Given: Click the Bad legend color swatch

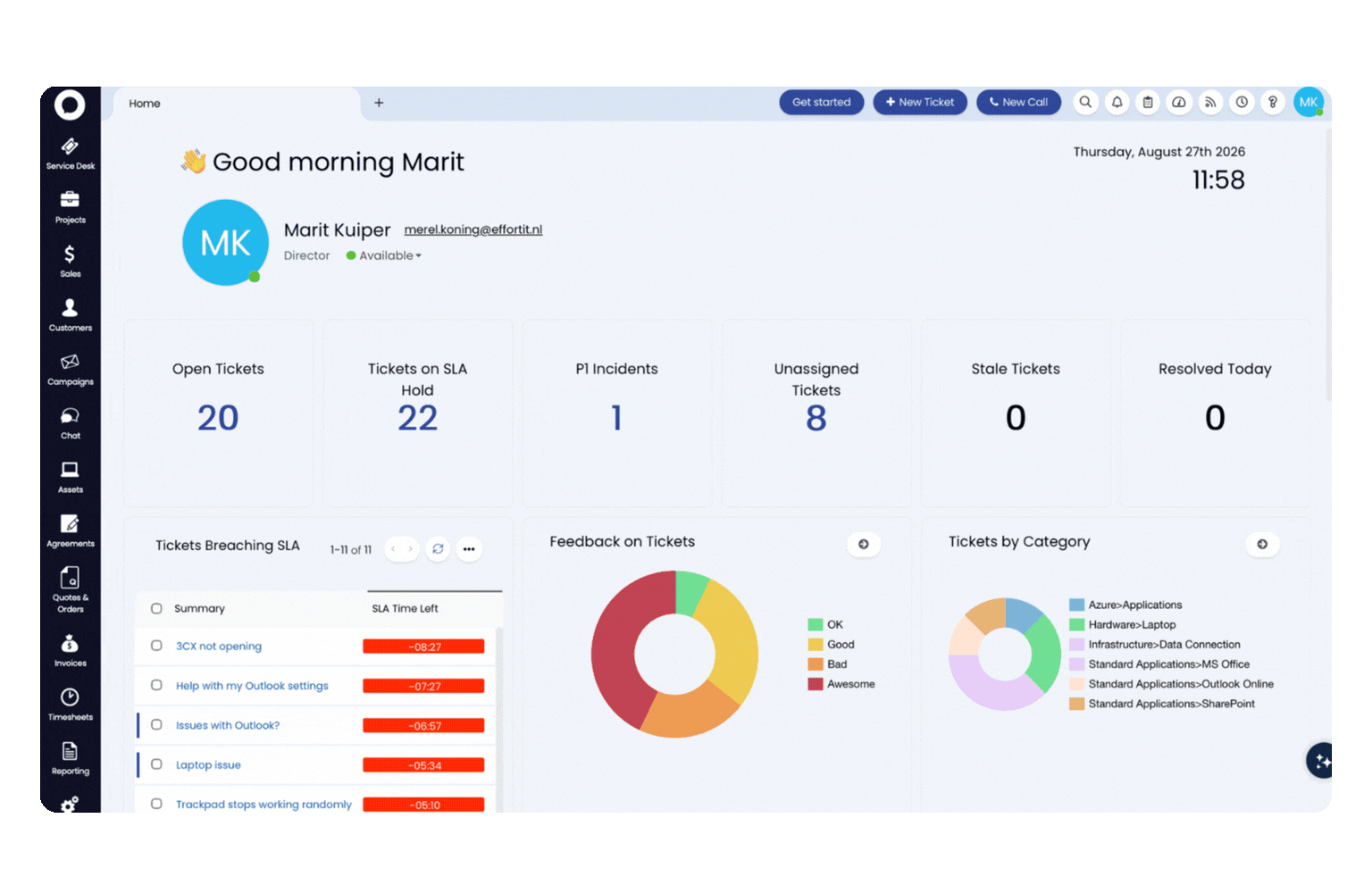Looking at the screenshot, I should point(816,664).
